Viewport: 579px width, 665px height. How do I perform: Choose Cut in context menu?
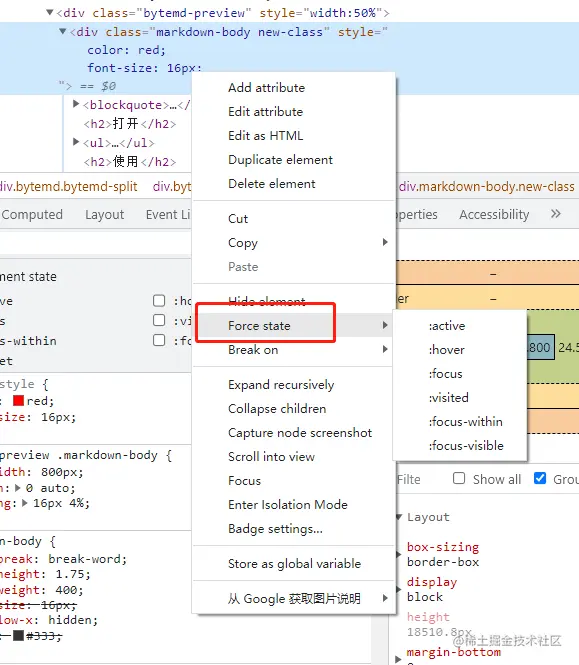coord(294,219)
